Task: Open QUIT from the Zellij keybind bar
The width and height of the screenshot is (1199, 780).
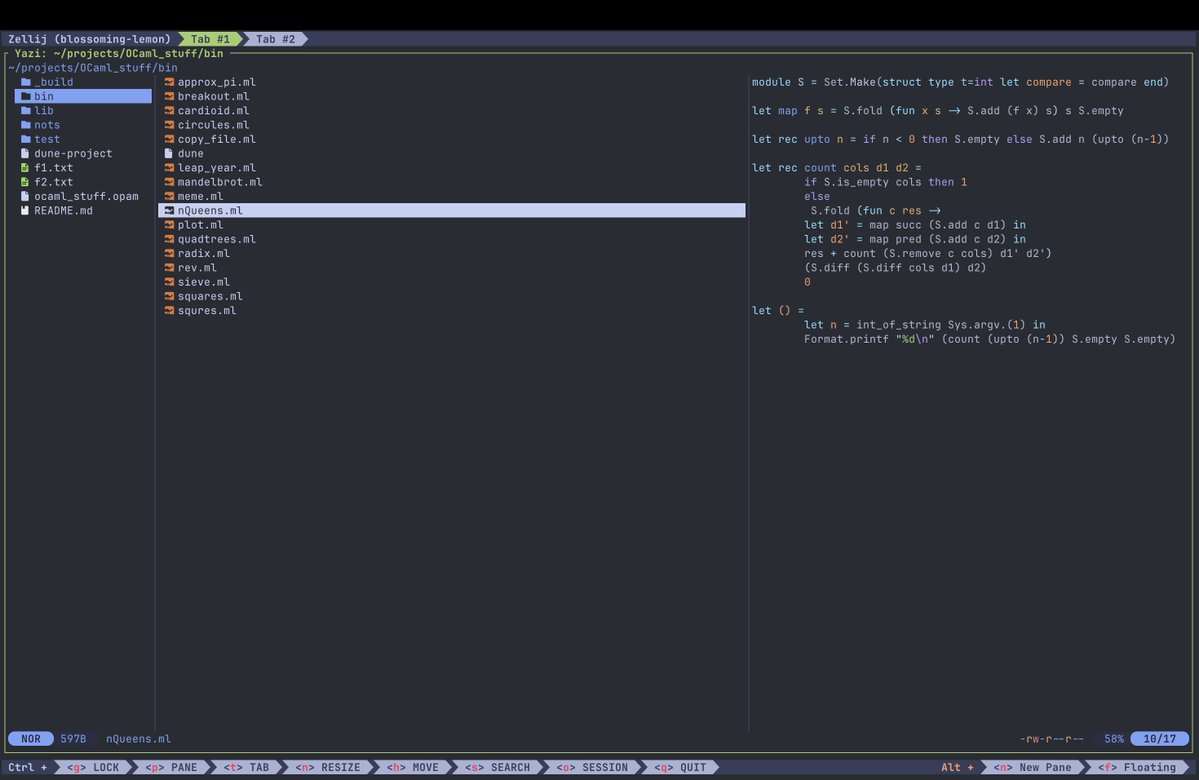Action: click(686, 766)
